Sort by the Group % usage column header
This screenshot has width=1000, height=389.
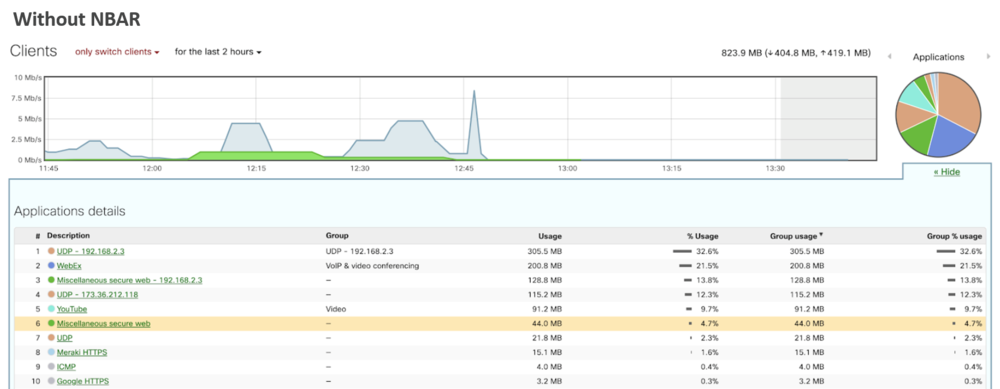pyautogui.click(x=954, y=236)
